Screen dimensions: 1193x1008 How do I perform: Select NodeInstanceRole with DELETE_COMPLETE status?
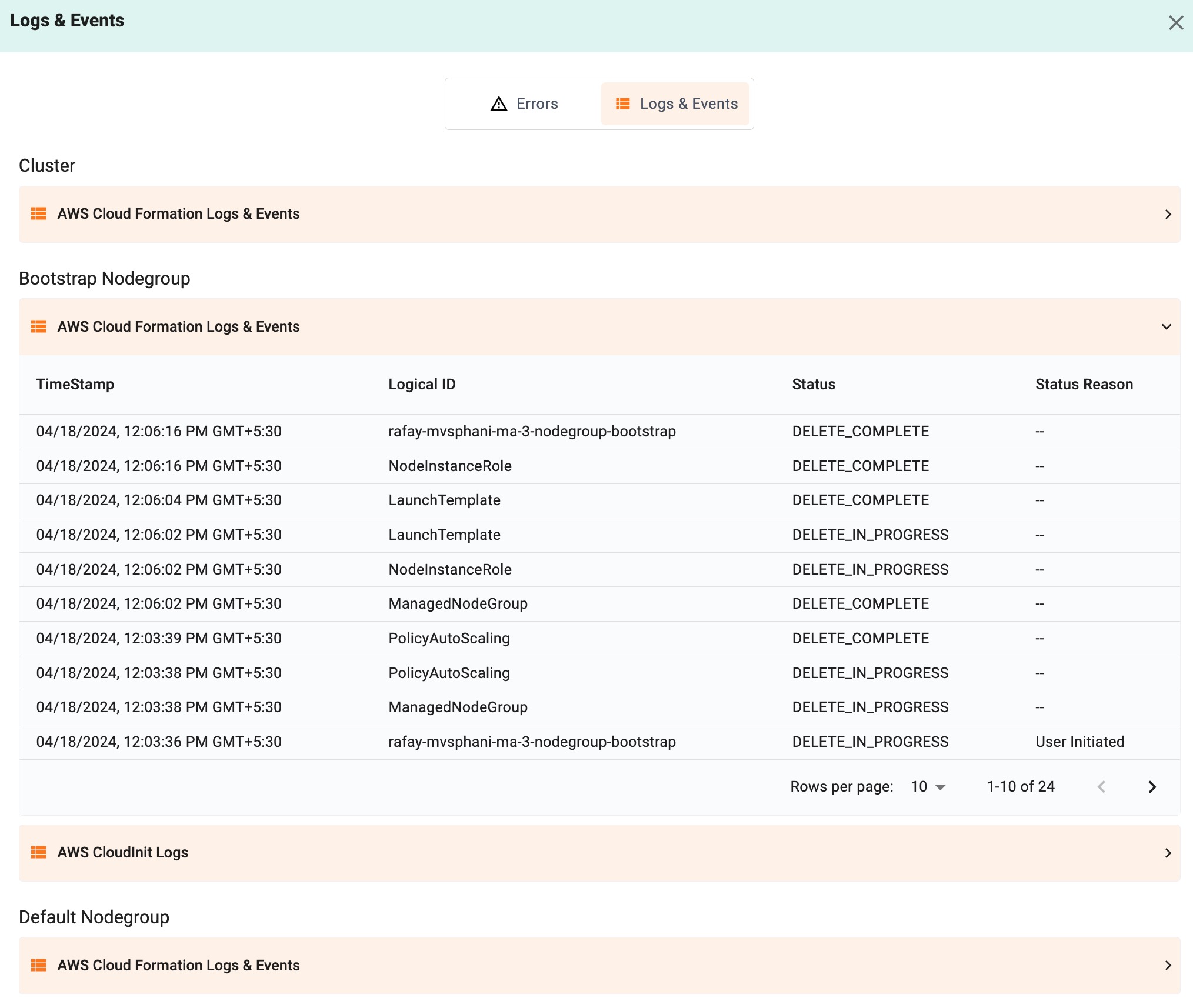coord(450,466)
